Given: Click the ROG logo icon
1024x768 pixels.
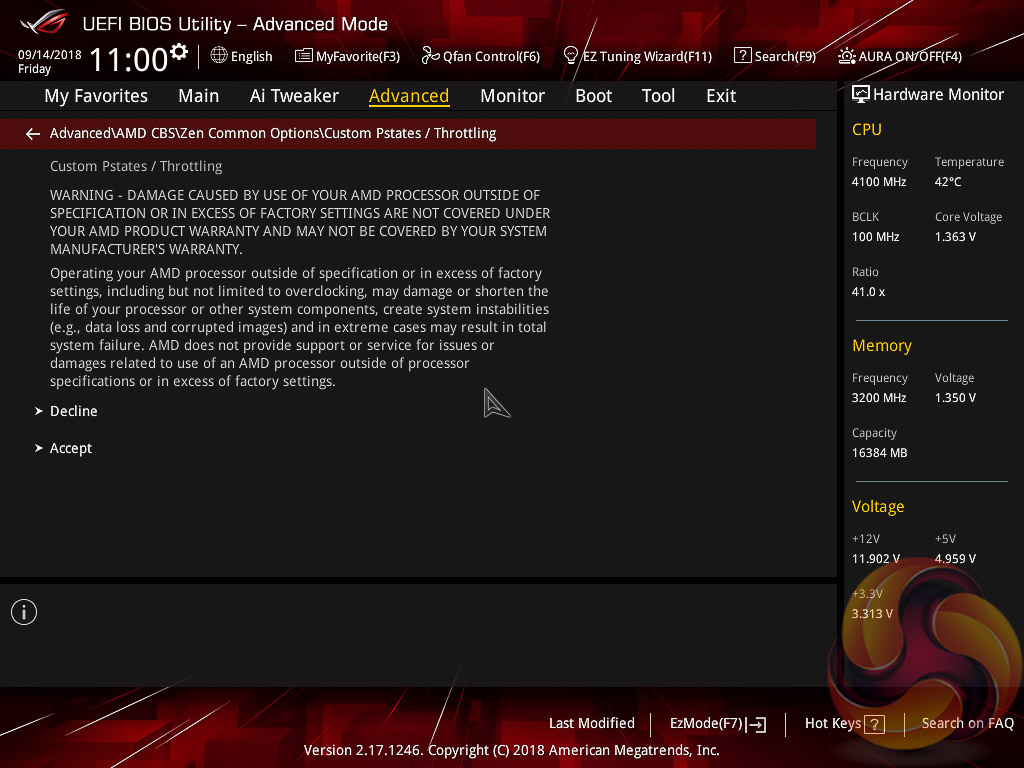Looking at the screenshot, I should point(43,22).
